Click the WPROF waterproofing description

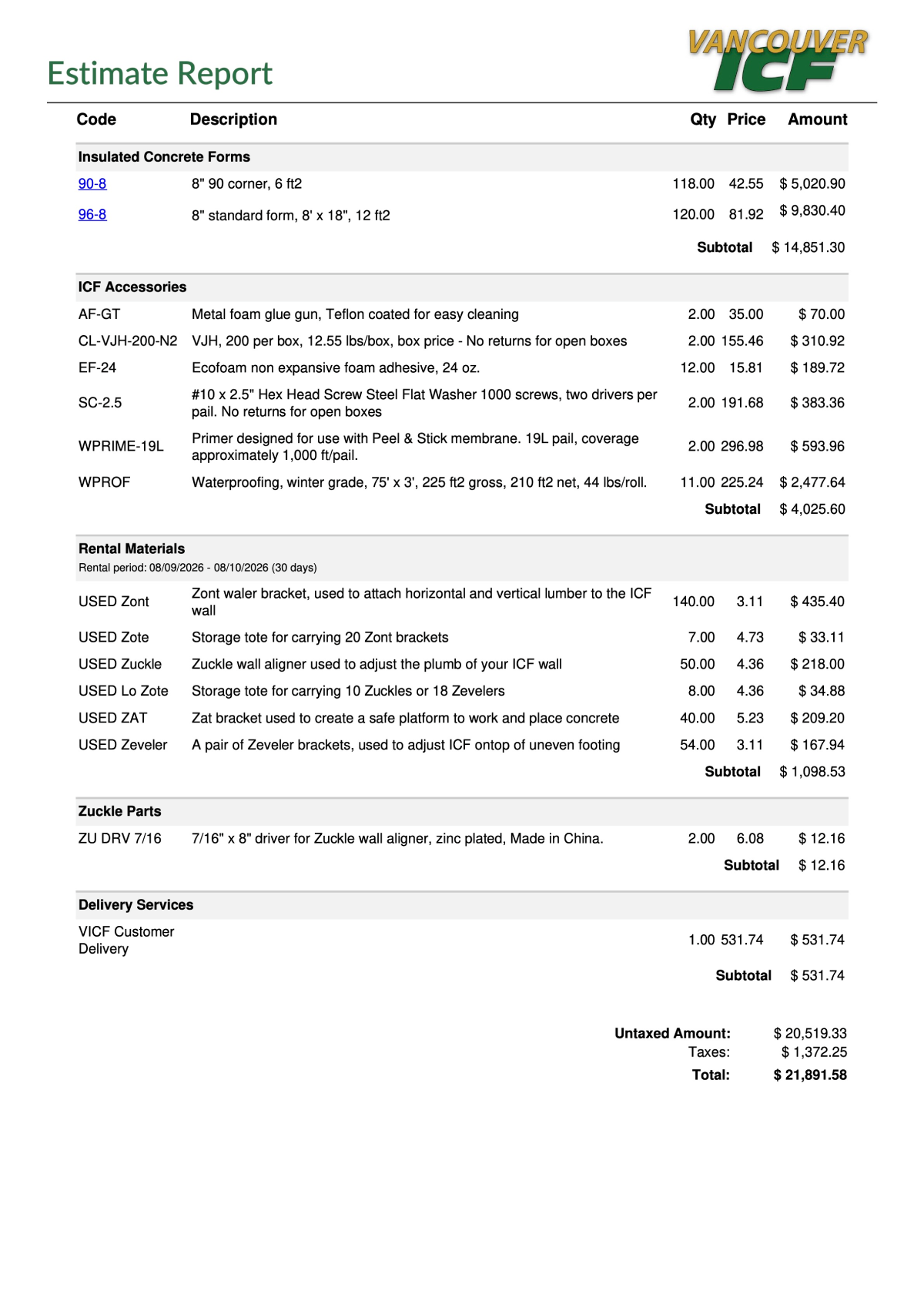(419, 482)
